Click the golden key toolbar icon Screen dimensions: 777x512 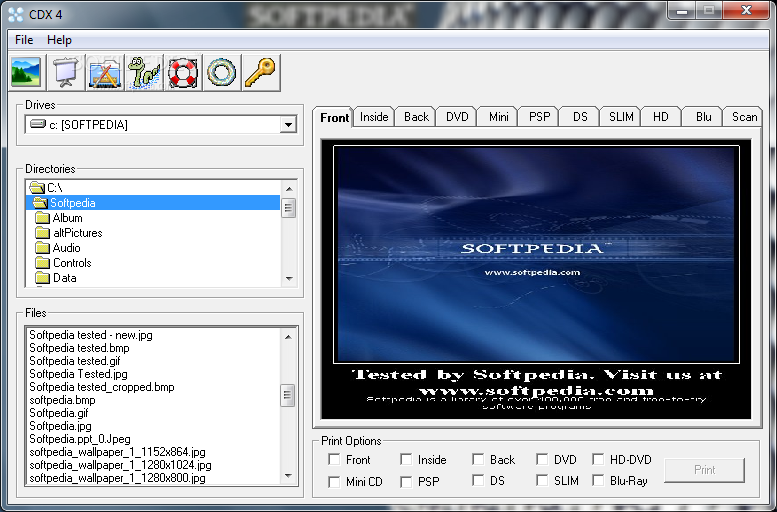261,72
